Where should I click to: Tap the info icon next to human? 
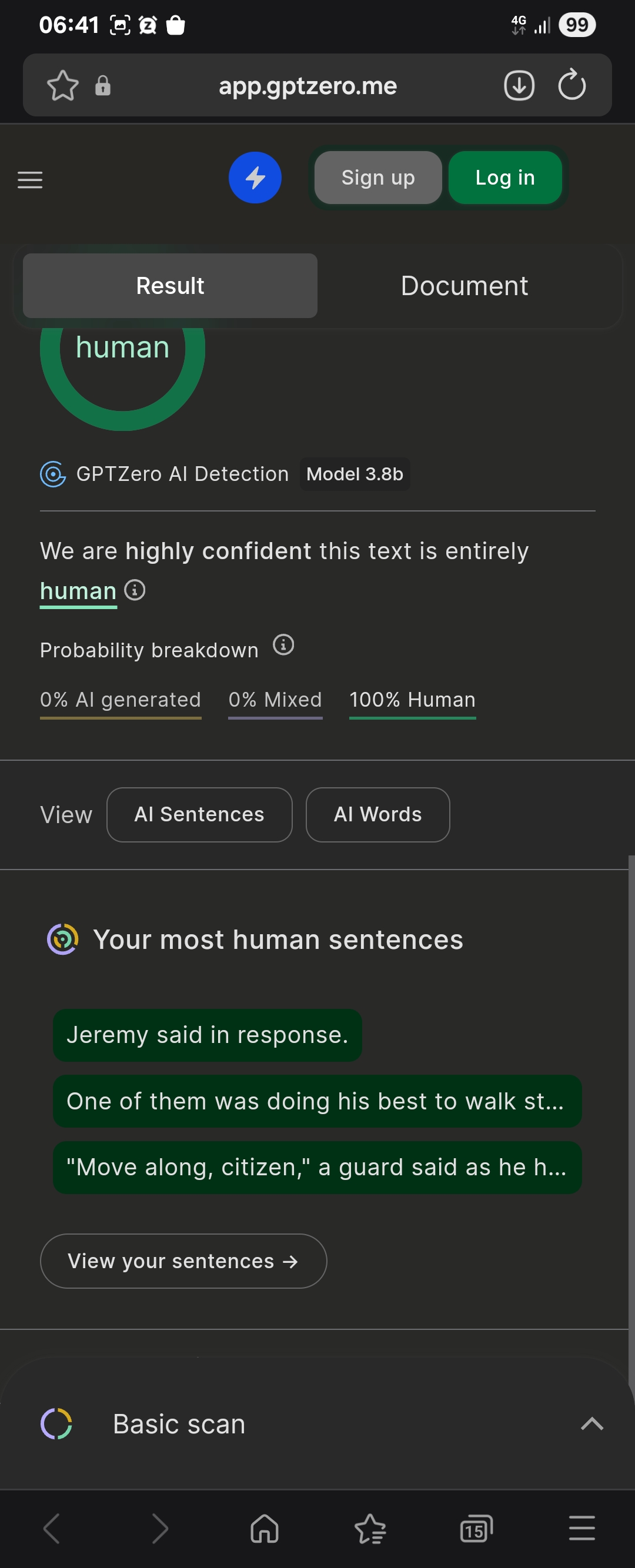135,590
